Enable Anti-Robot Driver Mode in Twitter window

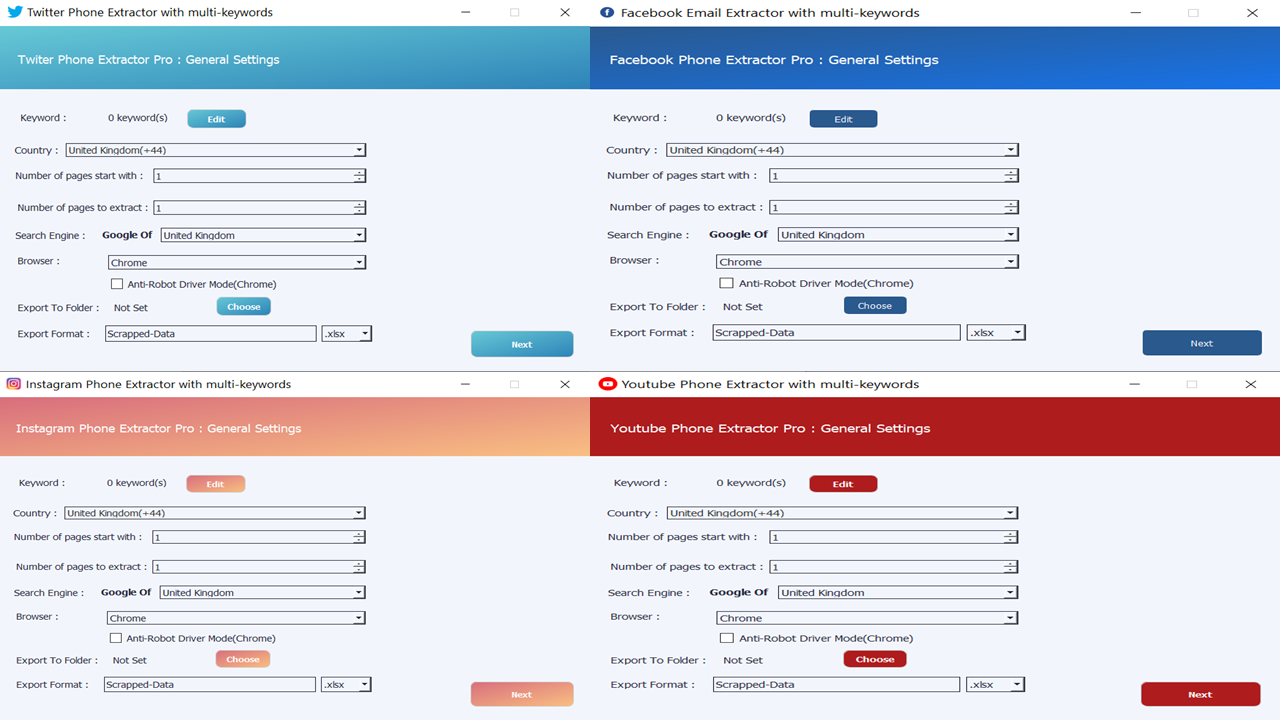(117, 285)
